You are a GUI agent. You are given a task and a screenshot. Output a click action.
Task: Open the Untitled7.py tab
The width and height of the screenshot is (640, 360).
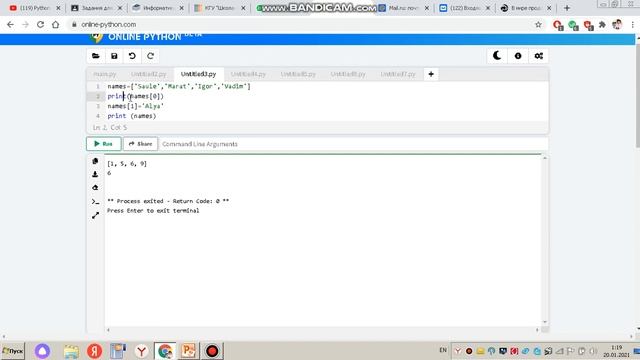pyautogui.click(x=398, y=74)
